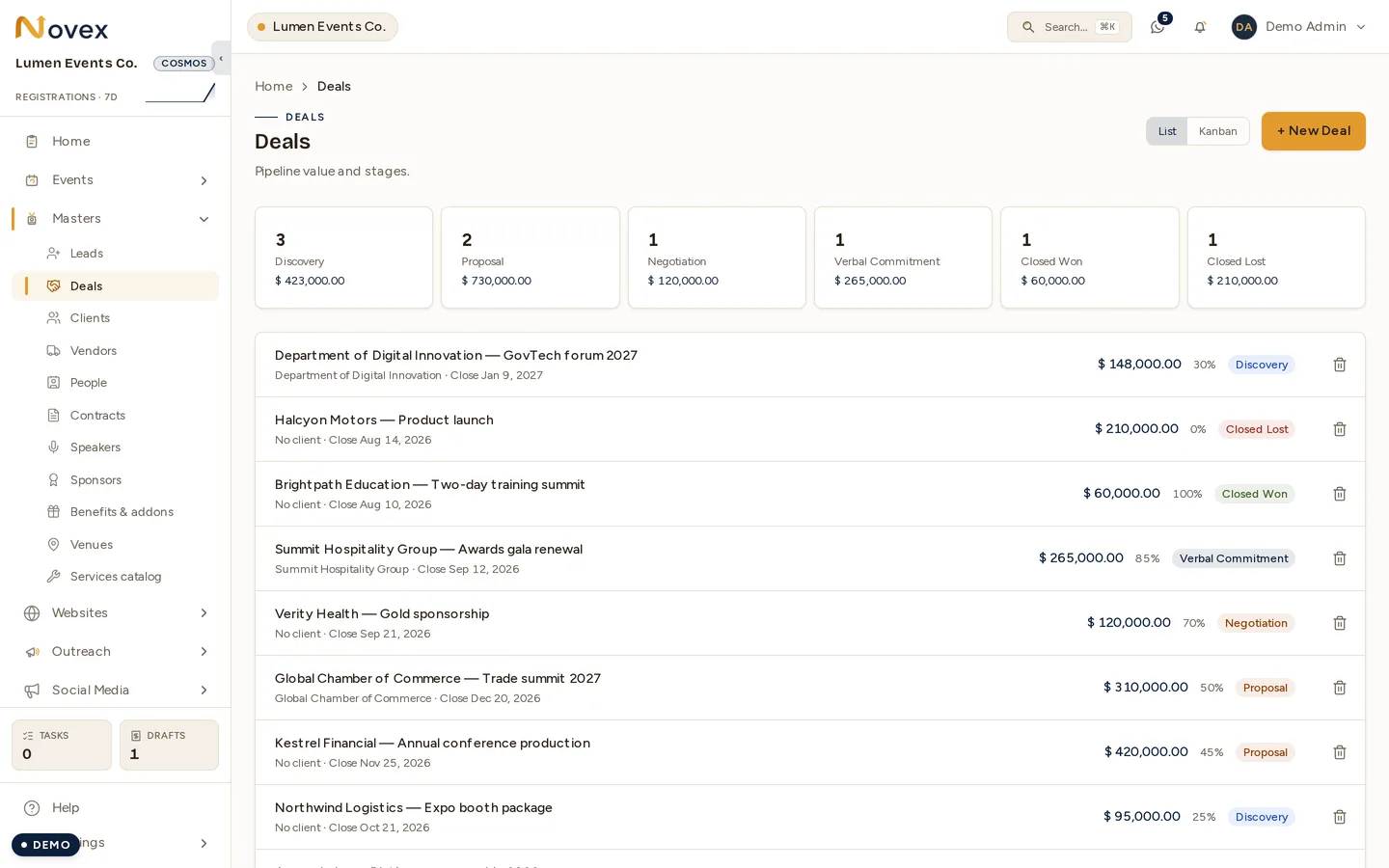The image size is (1389, 868).
Task: Delete the Verity Health sponsorship deal
Action: tap(1339, 623)
